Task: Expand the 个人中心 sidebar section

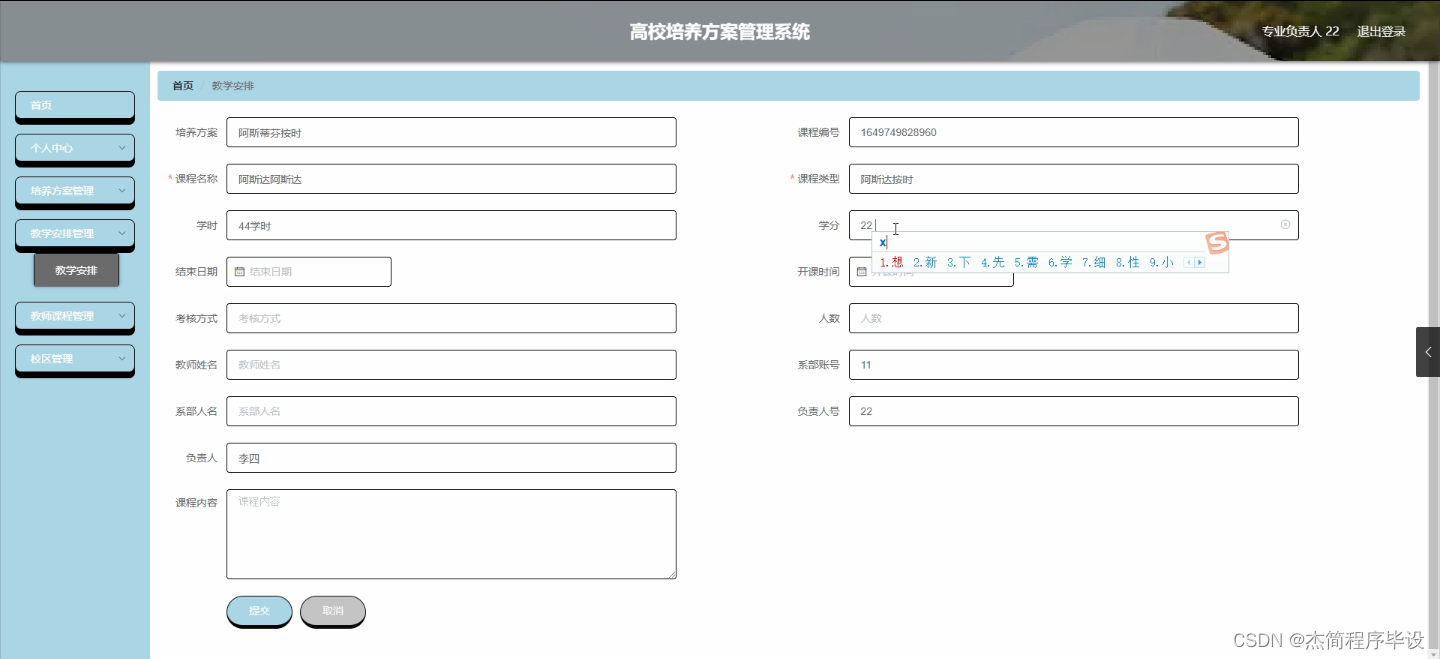Action: tap(74, 149)
